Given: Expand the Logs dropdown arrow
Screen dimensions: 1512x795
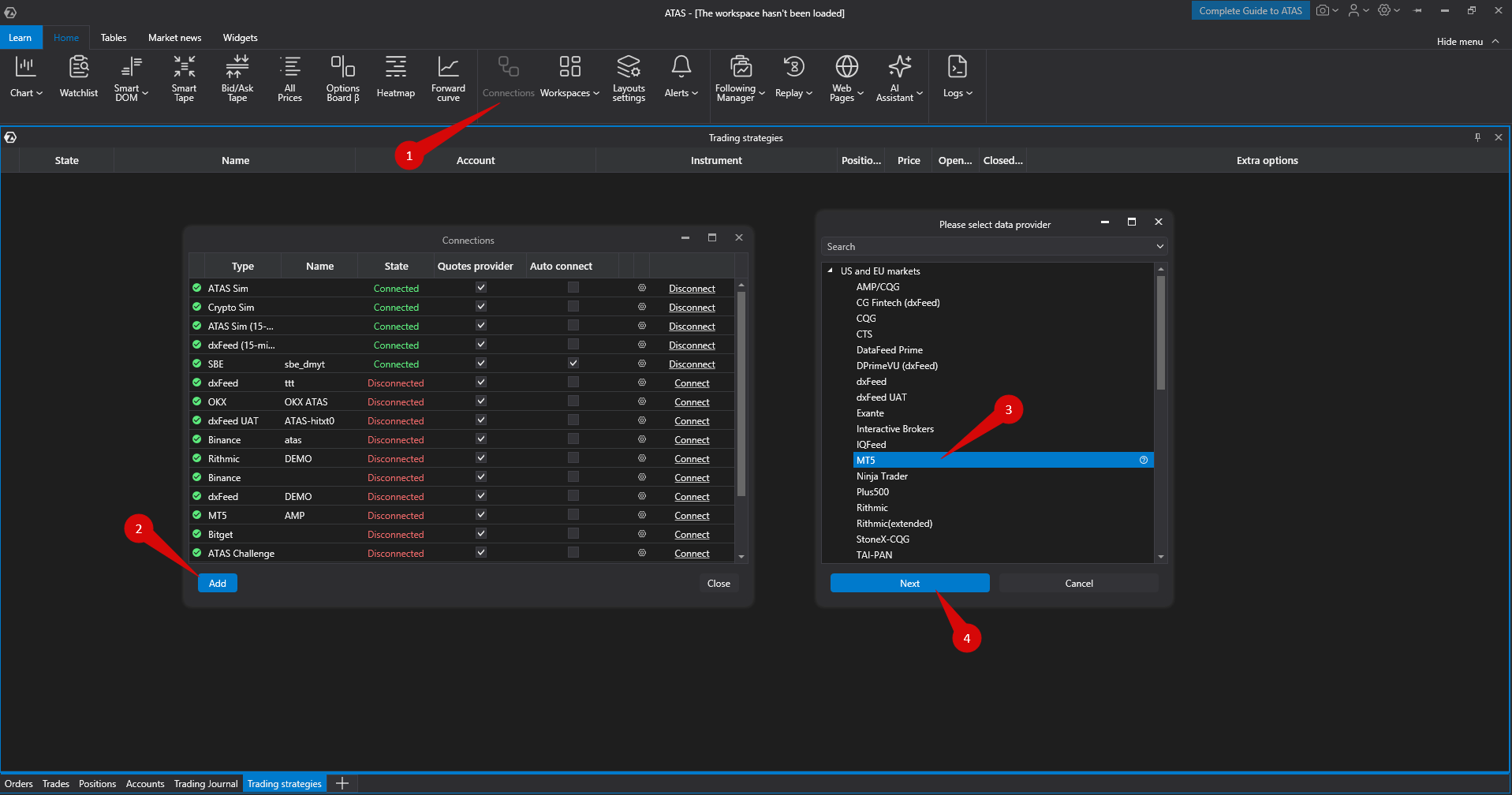Looking at the screenshot, I should click(x=969, y=93).
